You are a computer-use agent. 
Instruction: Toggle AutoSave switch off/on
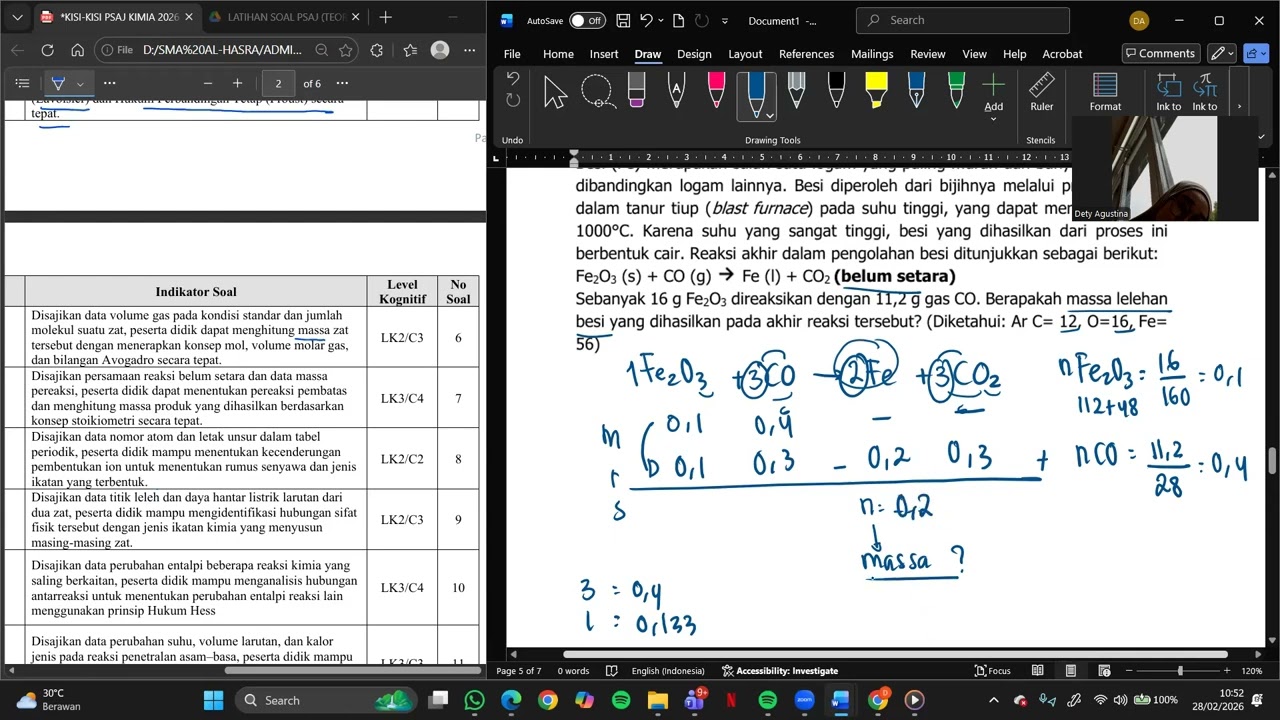point(587,21)
